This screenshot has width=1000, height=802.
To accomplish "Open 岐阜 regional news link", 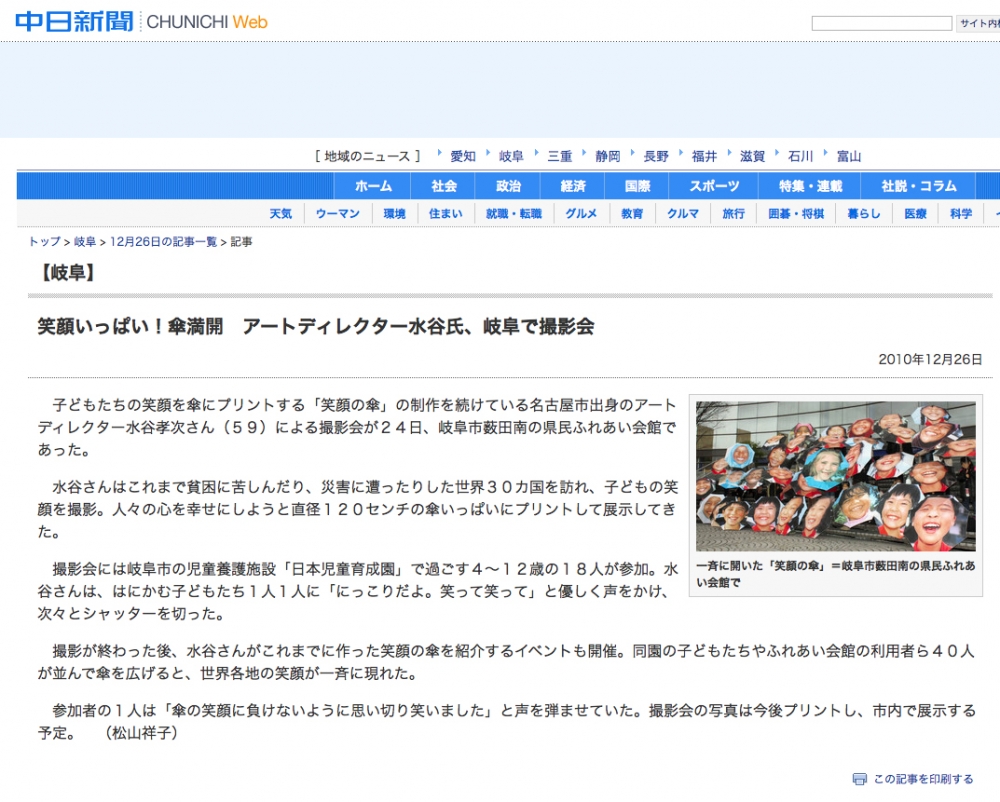I will (x=511, y=156).
